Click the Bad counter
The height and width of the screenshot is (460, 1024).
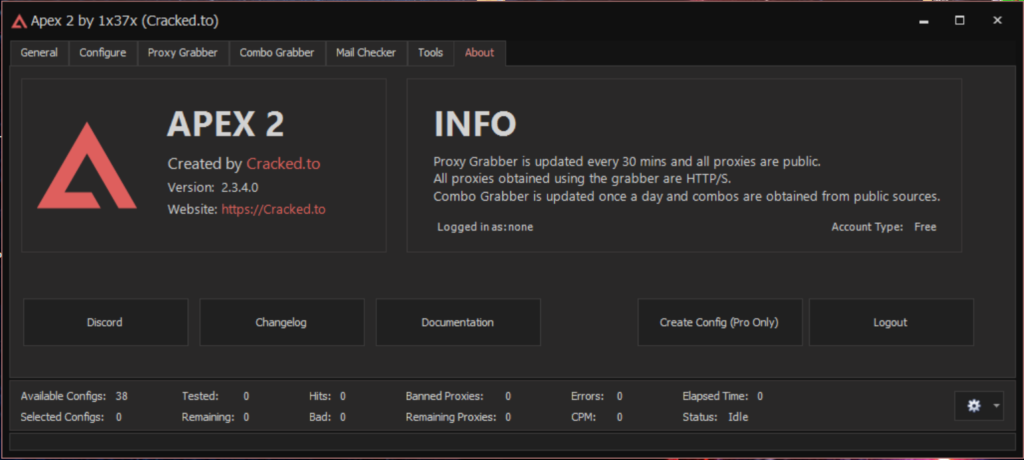[342, 417]
